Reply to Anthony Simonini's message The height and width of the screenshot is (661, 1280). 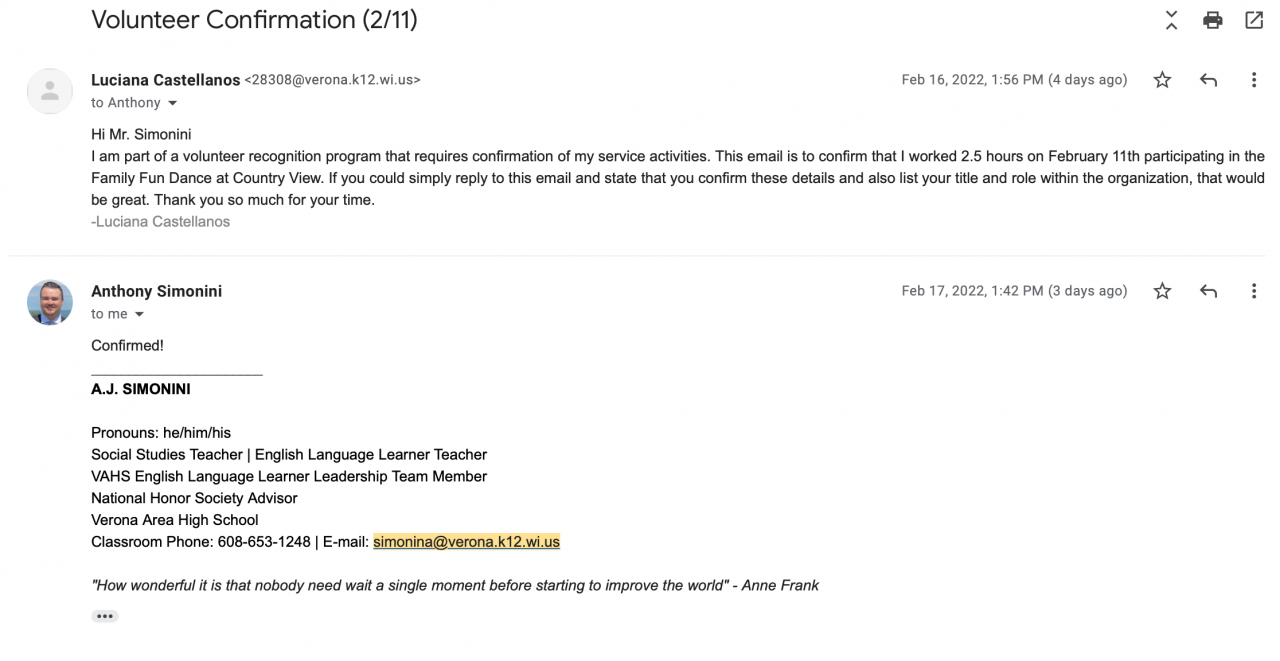coord(1208,291)
